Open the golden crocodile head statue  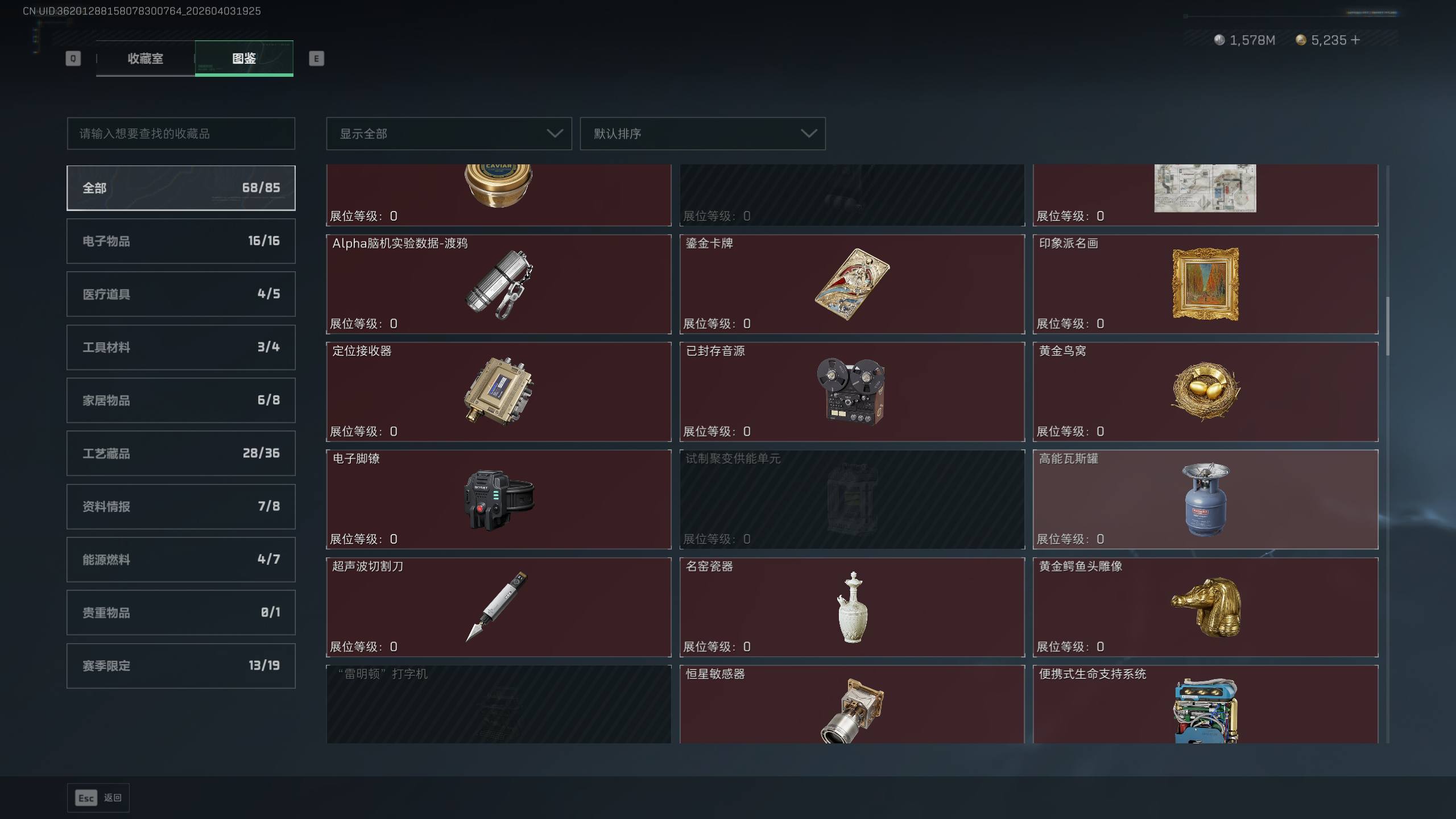coord(1205,607)
